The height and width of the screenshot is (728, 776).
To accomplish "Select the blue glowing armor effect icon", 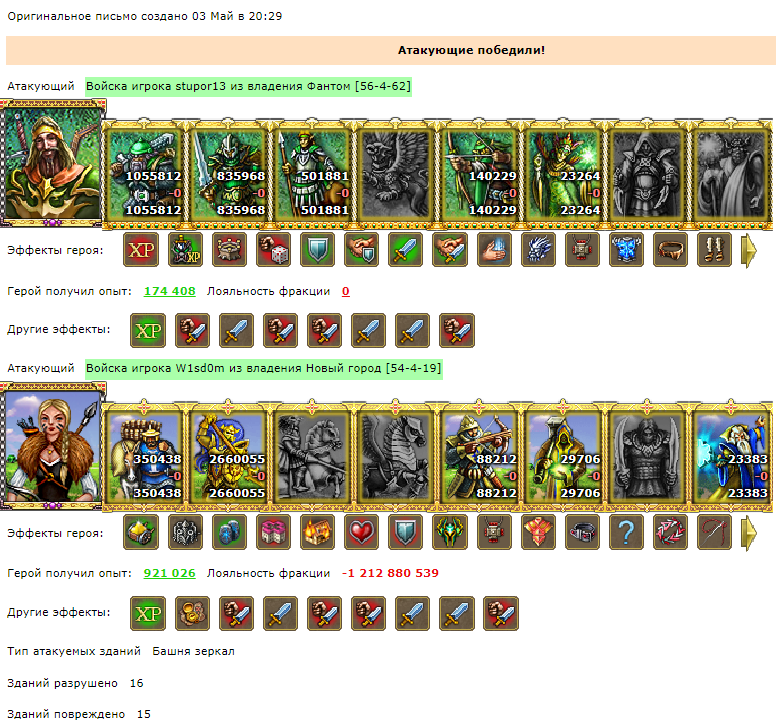I will pos(626,250).
